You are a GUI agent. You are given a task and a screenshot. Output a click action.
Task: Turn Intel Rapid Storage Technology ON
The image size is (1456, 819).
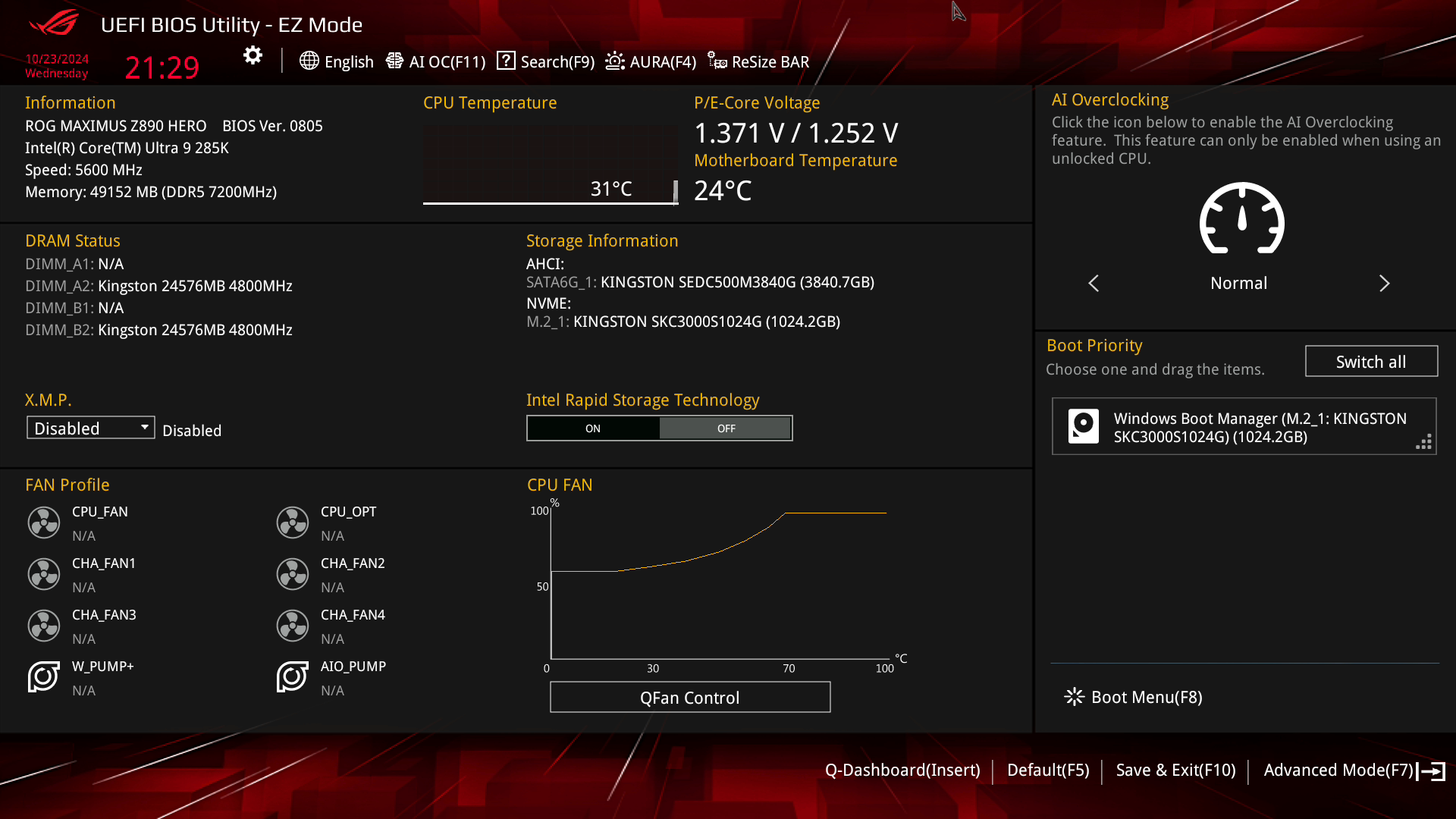593,428
